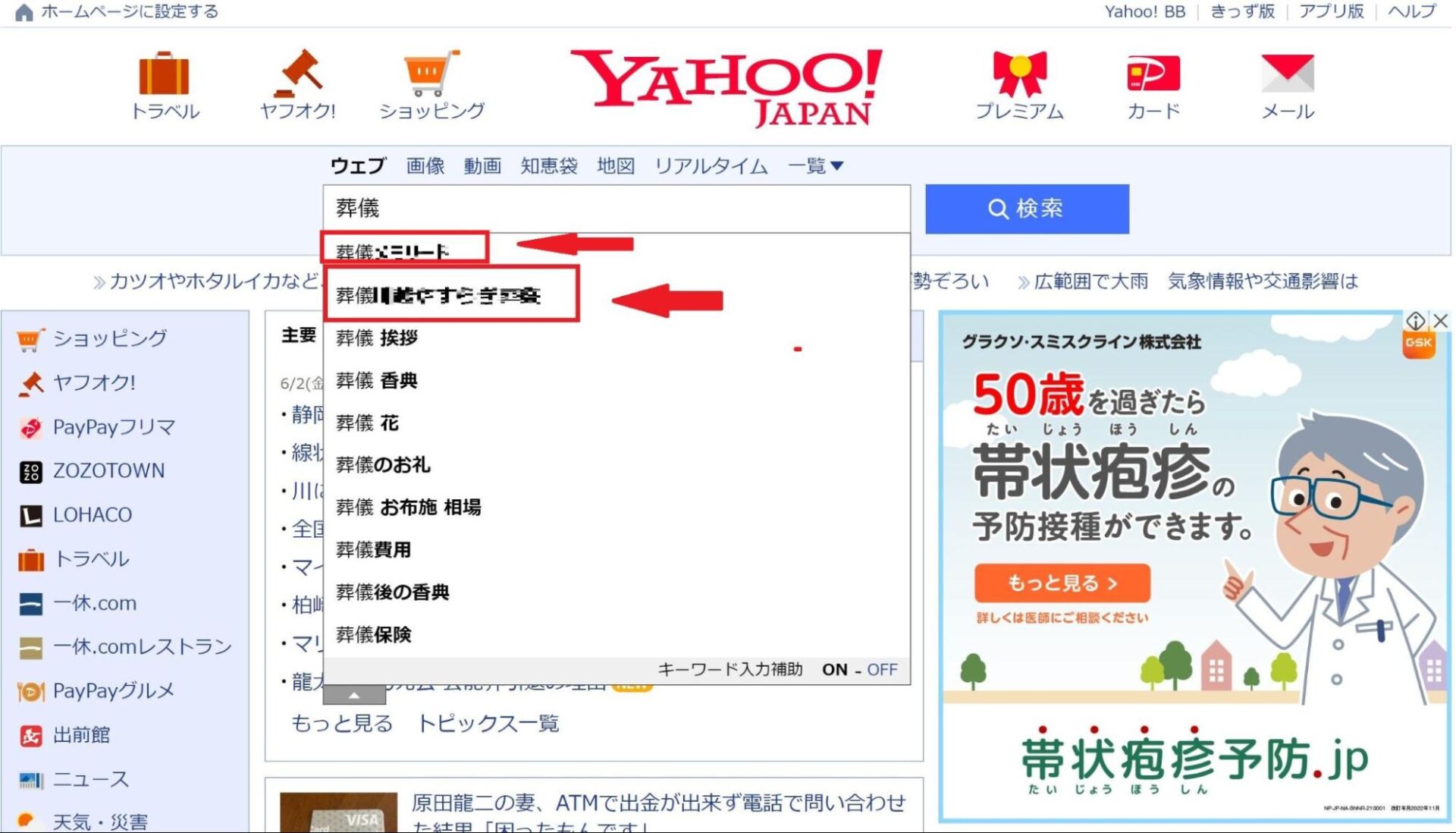
Task: Set keyword input assist to ON
Action: (x=834, y=669)
